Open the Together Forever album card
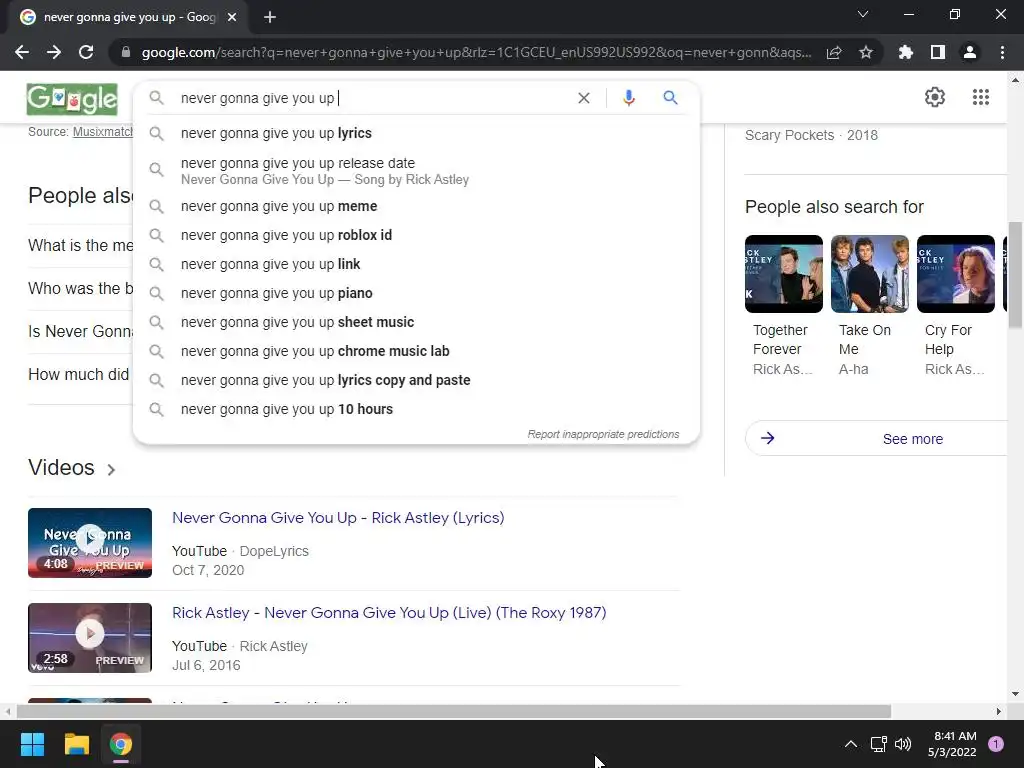1024x768 pixels. point(784,306)
